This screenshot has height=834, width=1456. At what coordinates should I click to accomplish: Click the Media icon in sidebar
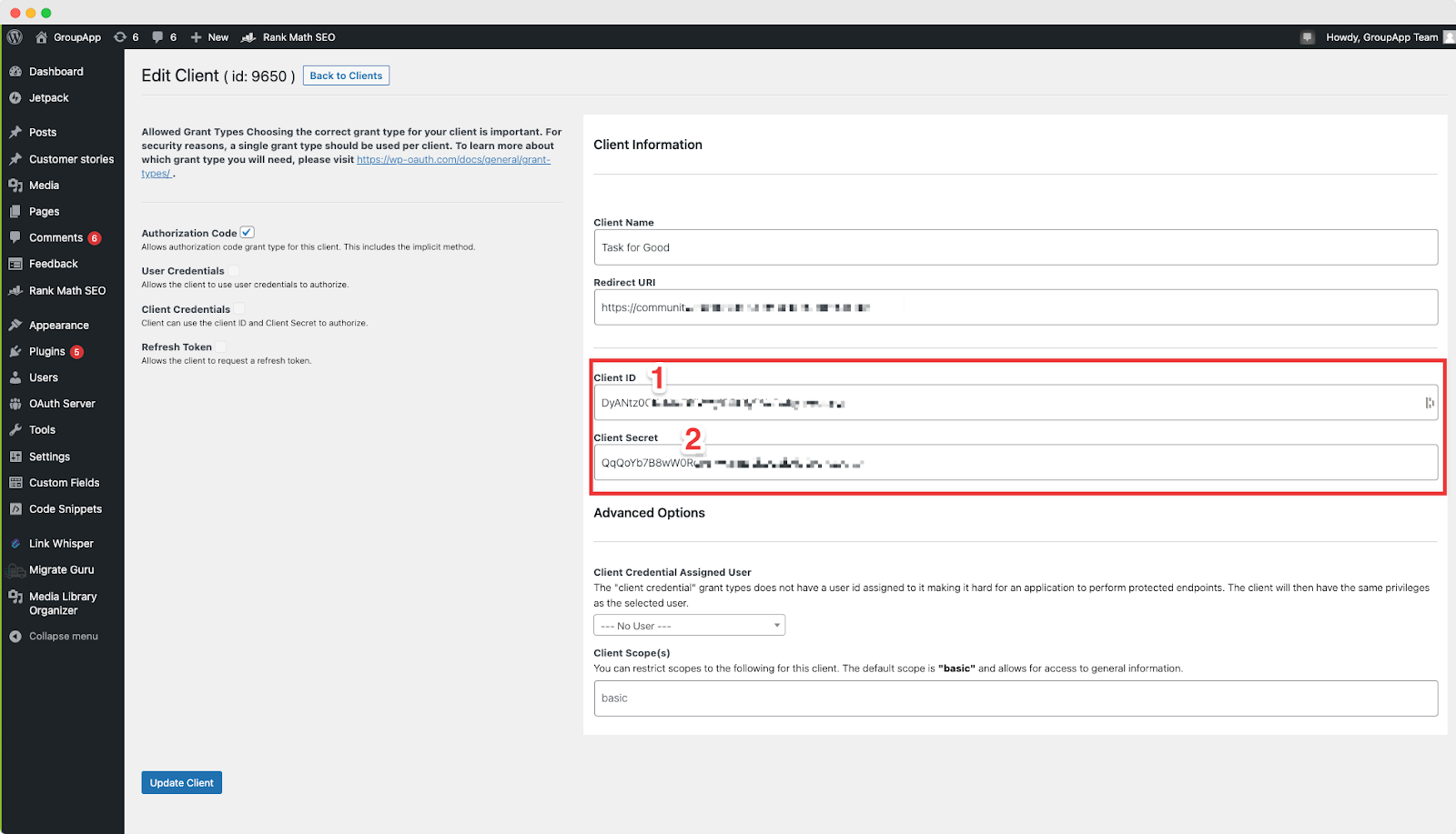tap(15, 186)
